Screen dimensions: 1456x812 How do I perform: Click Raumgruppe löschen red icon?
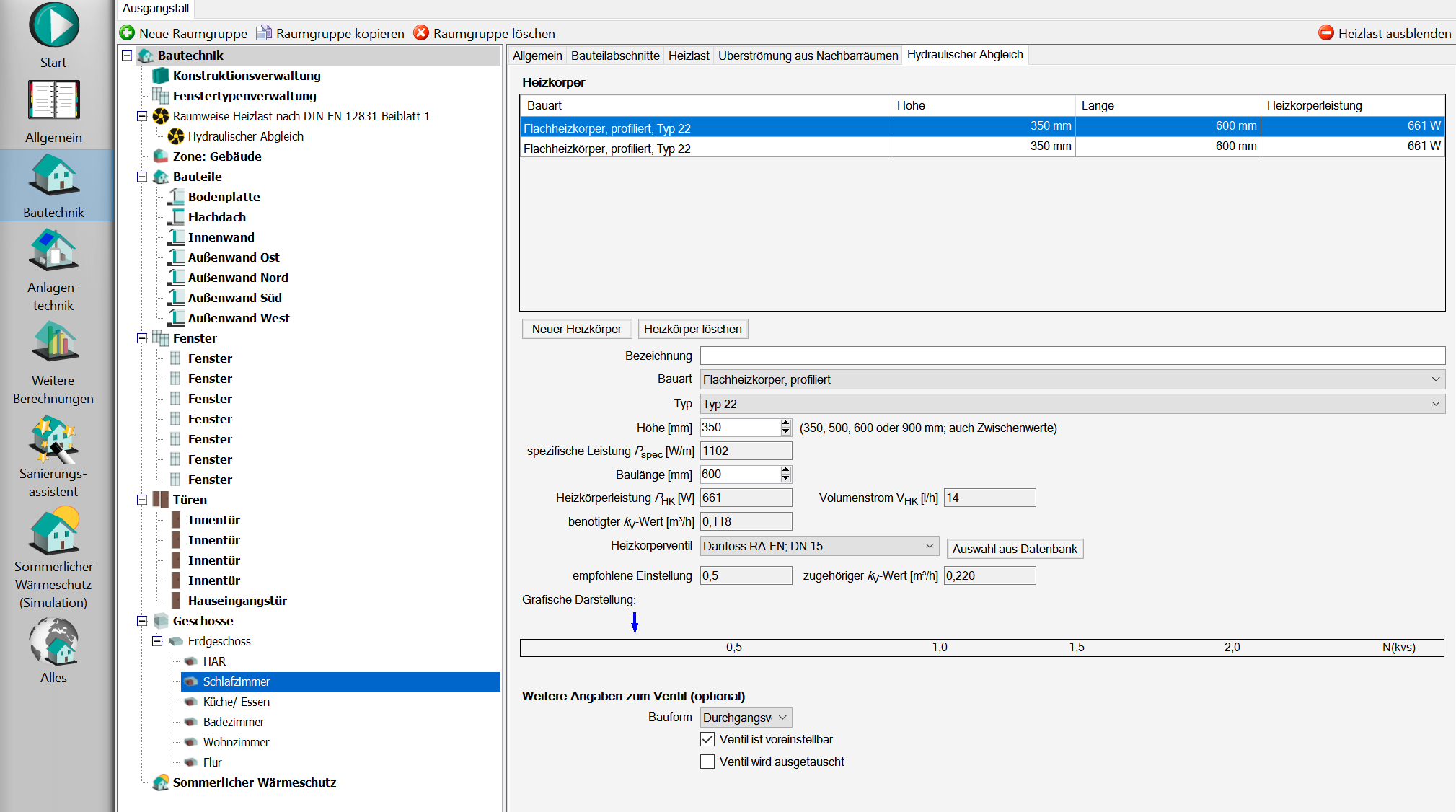pyautogui.click(x=421, y=33)
